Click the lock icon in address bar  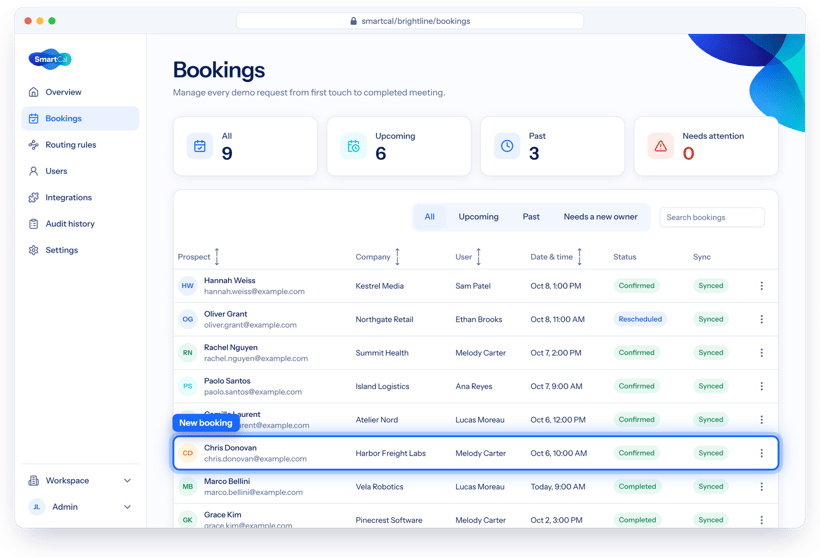[354, 21]
